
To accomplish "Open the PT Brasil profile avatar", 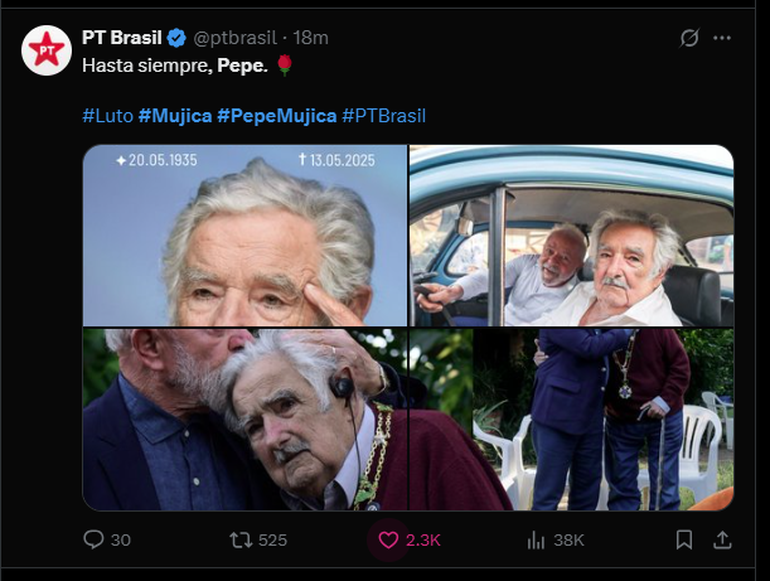I will click(46, 50).
